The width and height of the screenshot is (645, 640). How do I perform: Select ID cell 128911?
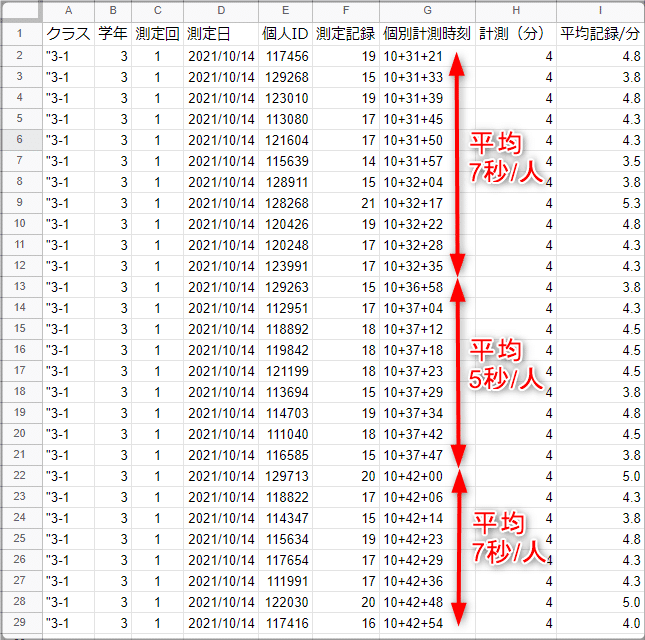point(285,182)
